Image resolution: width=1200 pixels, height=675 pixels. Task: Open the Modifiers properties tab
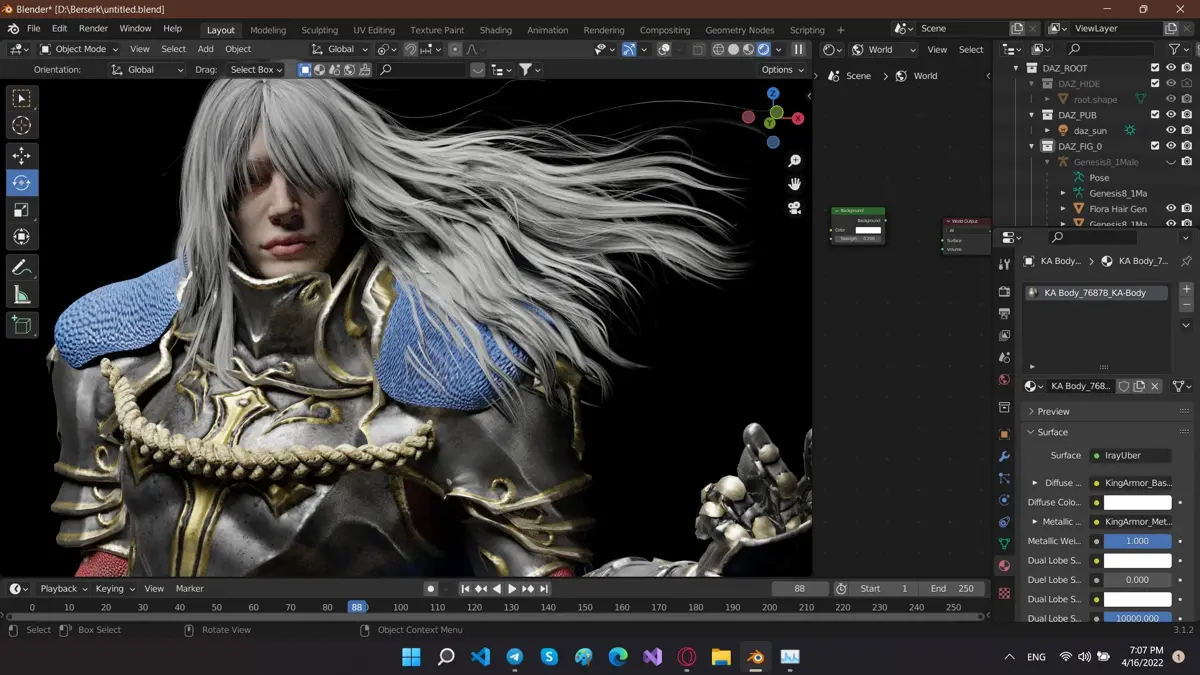point(1004,456)
